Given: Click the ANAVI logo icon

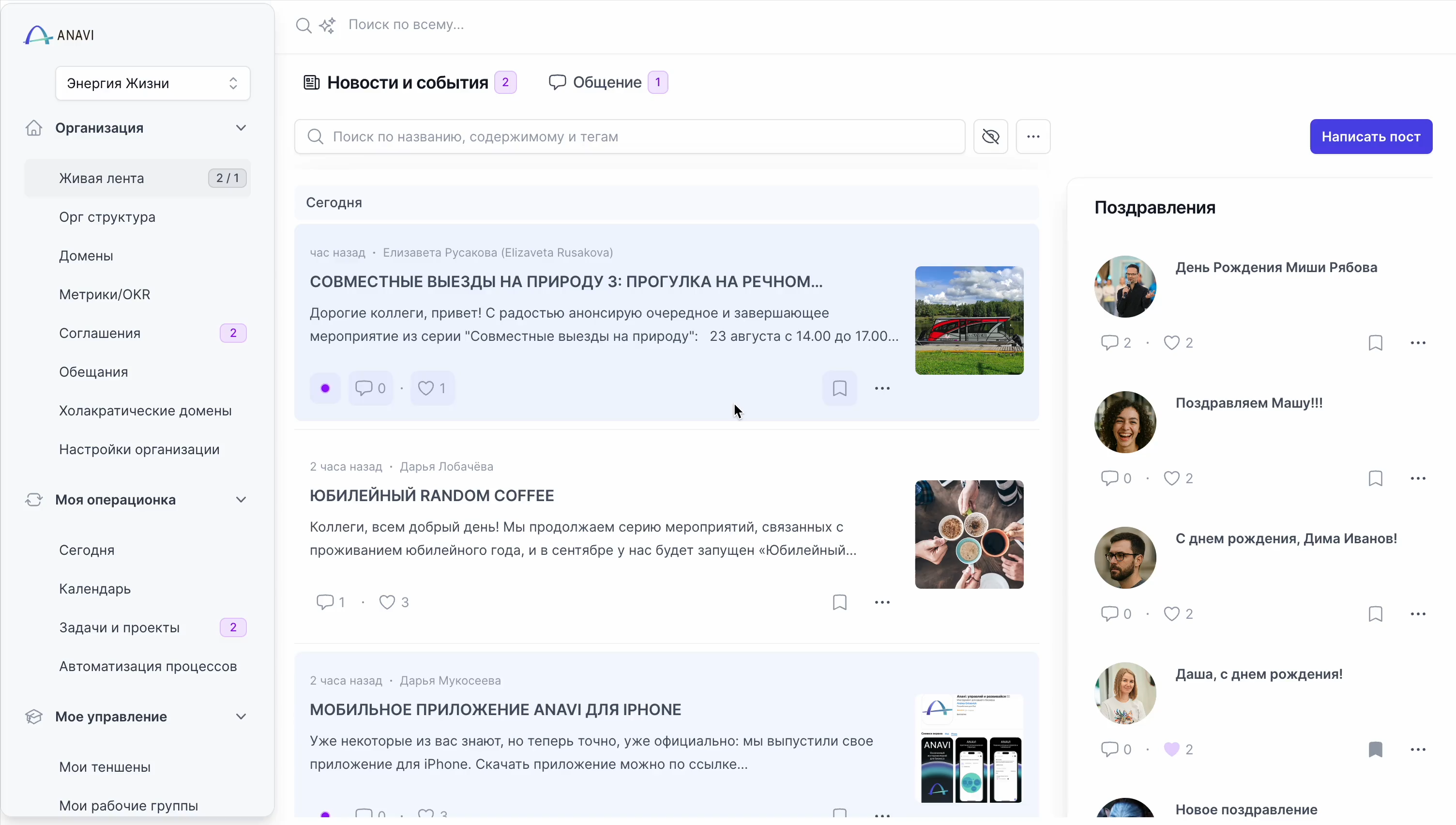Looking at the screenshot, I should (x=37, y=35).
